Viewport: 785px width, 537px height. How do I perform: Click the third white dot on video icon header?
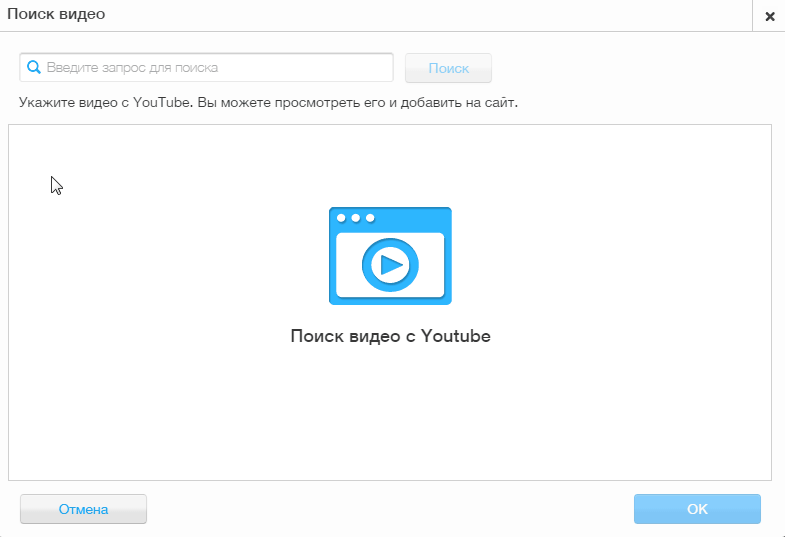coord(370,218)
